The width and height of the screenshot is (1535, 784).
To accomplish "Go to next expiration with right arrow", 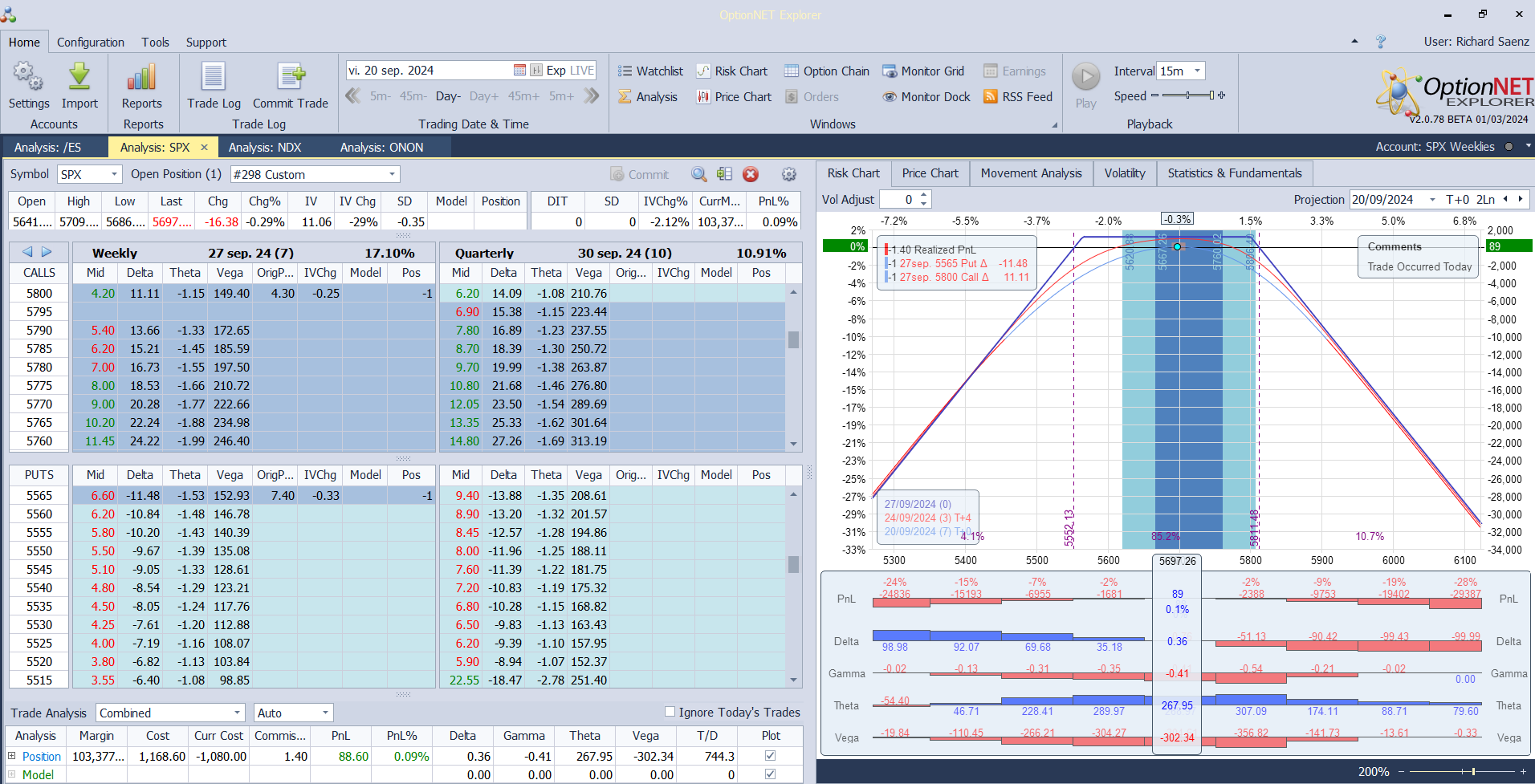I will (47, 252).
